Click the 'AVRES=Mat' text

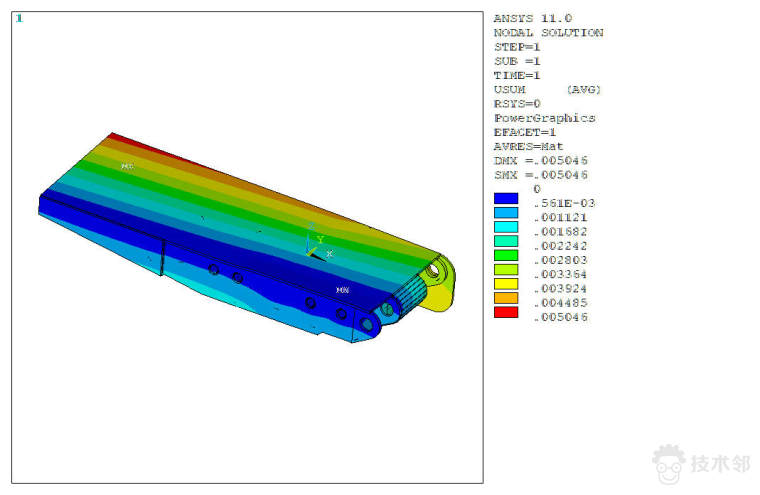(528, 146)
